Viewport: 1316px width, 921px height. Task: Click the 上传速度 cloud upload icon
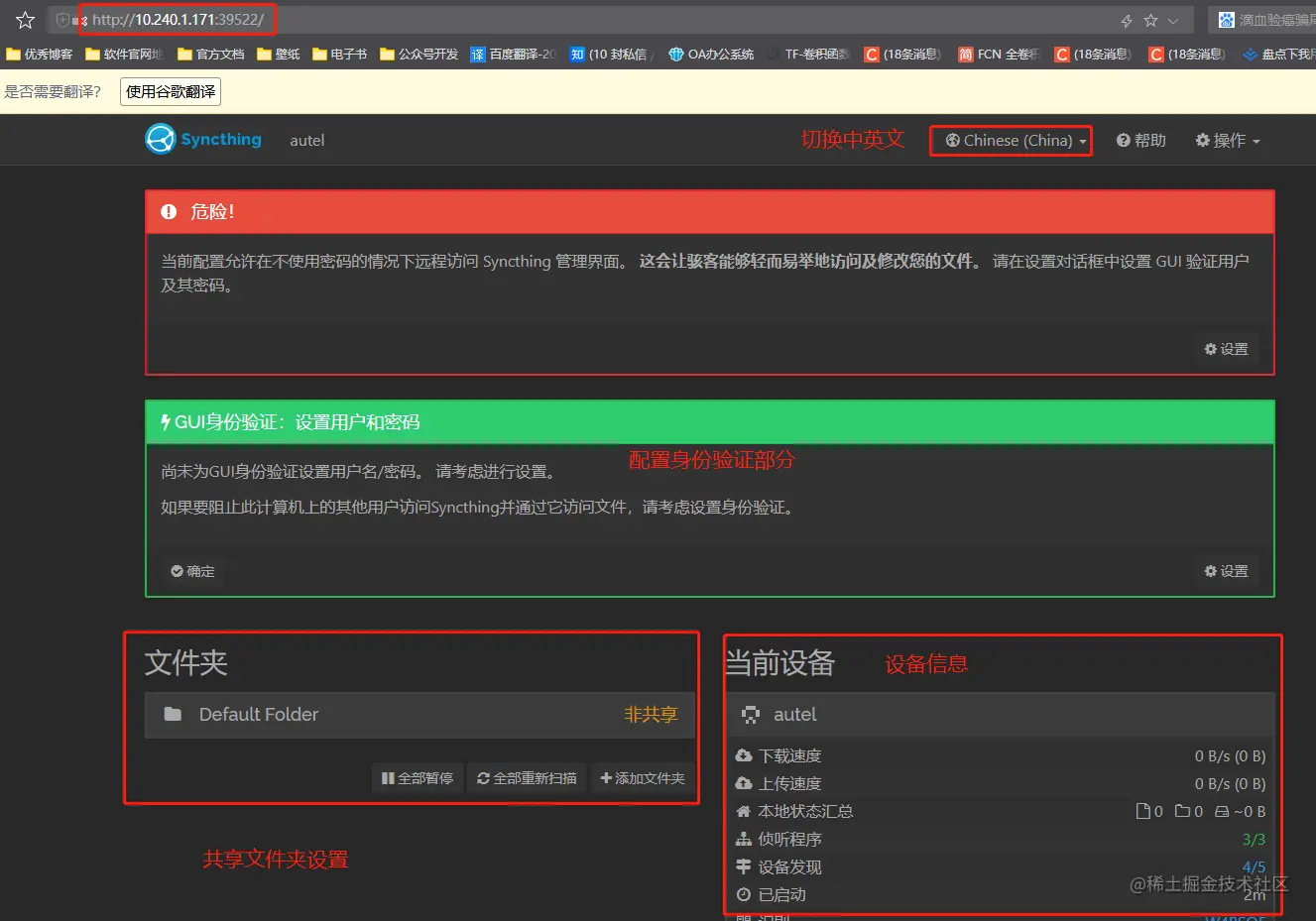(x=744, y=784)
